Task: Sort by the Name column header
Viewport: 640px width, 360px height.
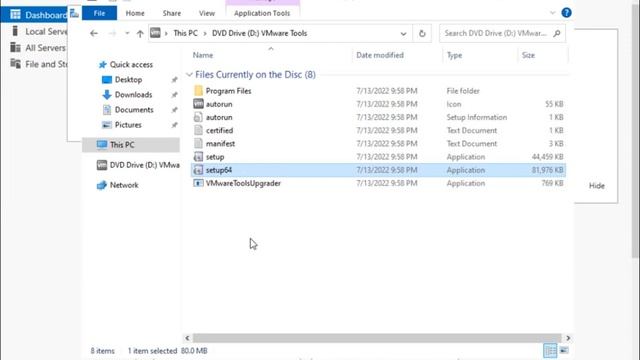Action: coord(203,55)
